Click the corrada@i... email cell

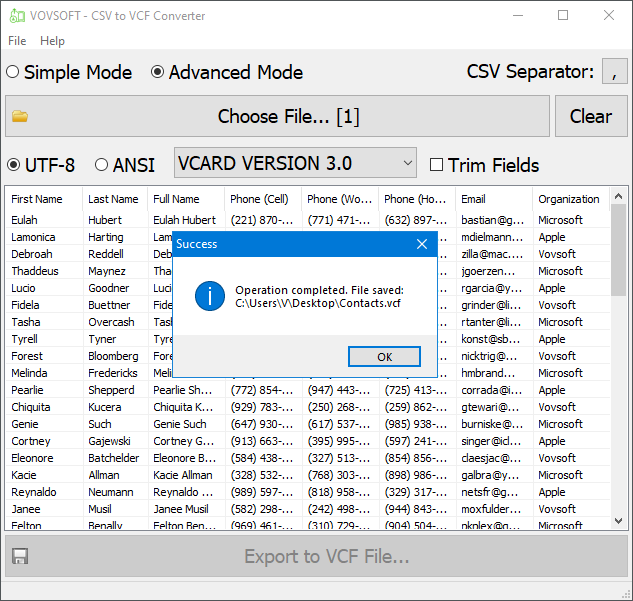pyautogui.click(x=491, y=390)
